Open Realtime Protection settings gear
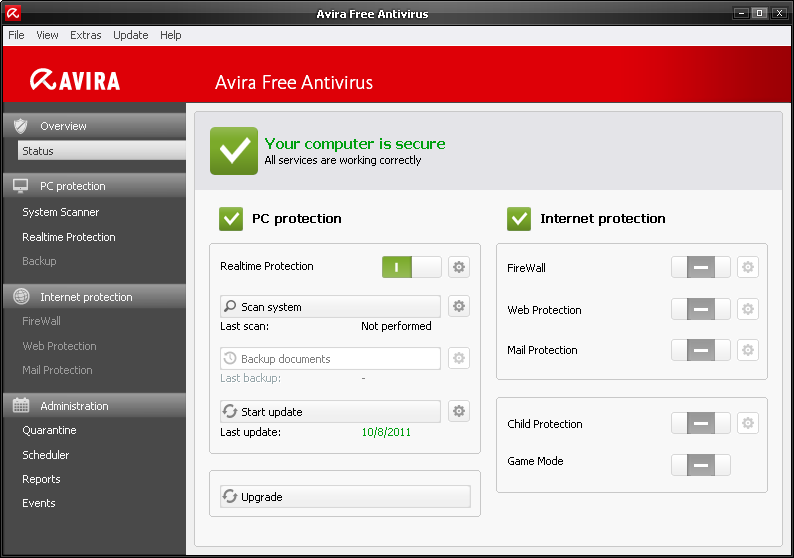Screen dimensions: 794x558 459,267
